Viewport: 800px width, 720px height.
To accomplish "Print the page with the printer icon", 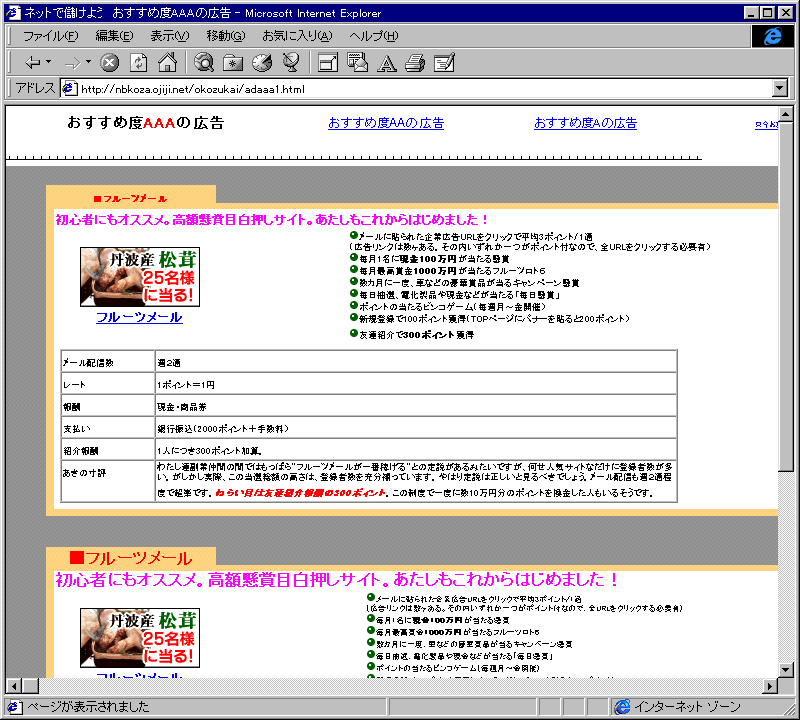I will [415, 63].
